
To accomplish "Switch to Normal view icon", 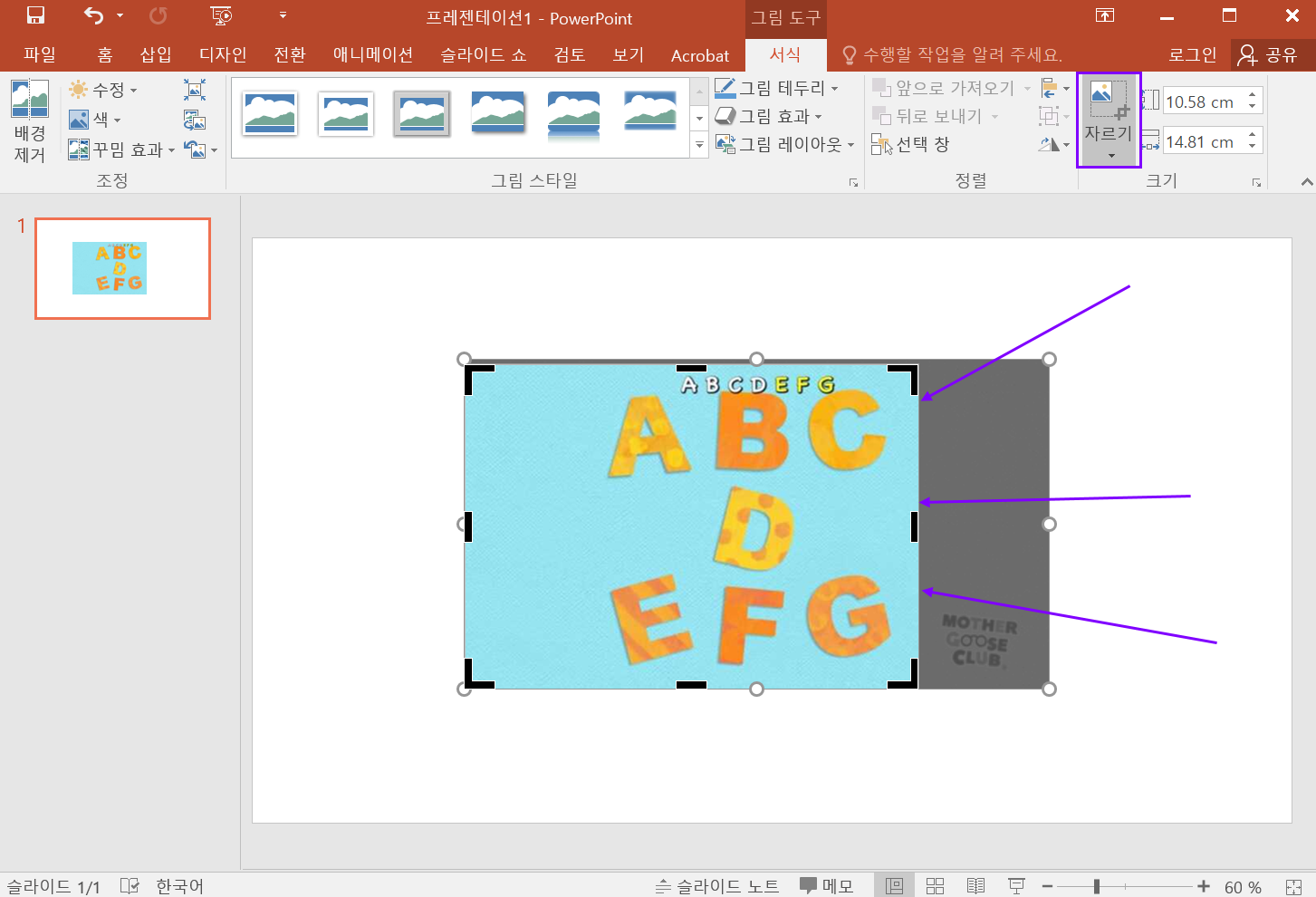I will tap(894, 886).
